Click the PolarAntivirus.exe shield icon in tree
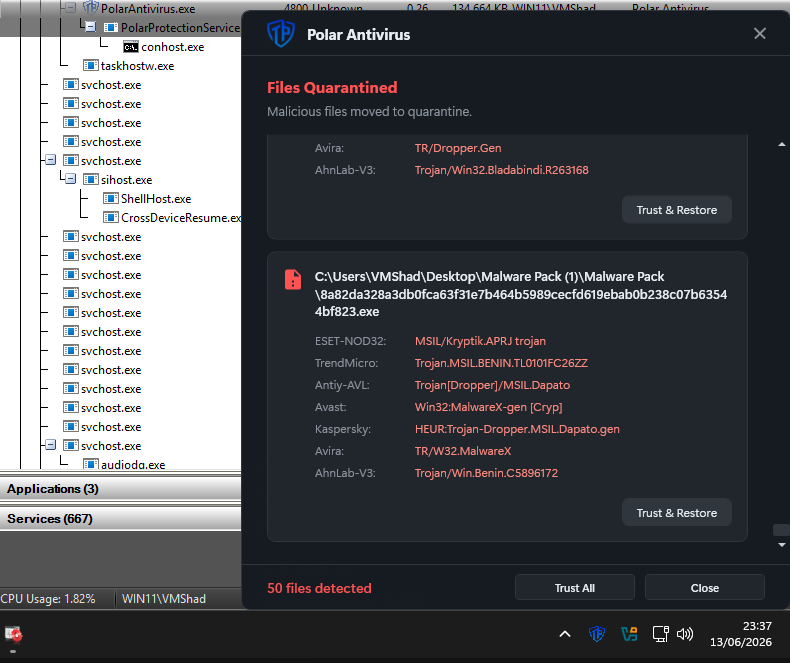The height and width of the screenshot is (663, 790). [x=90, y=8]
